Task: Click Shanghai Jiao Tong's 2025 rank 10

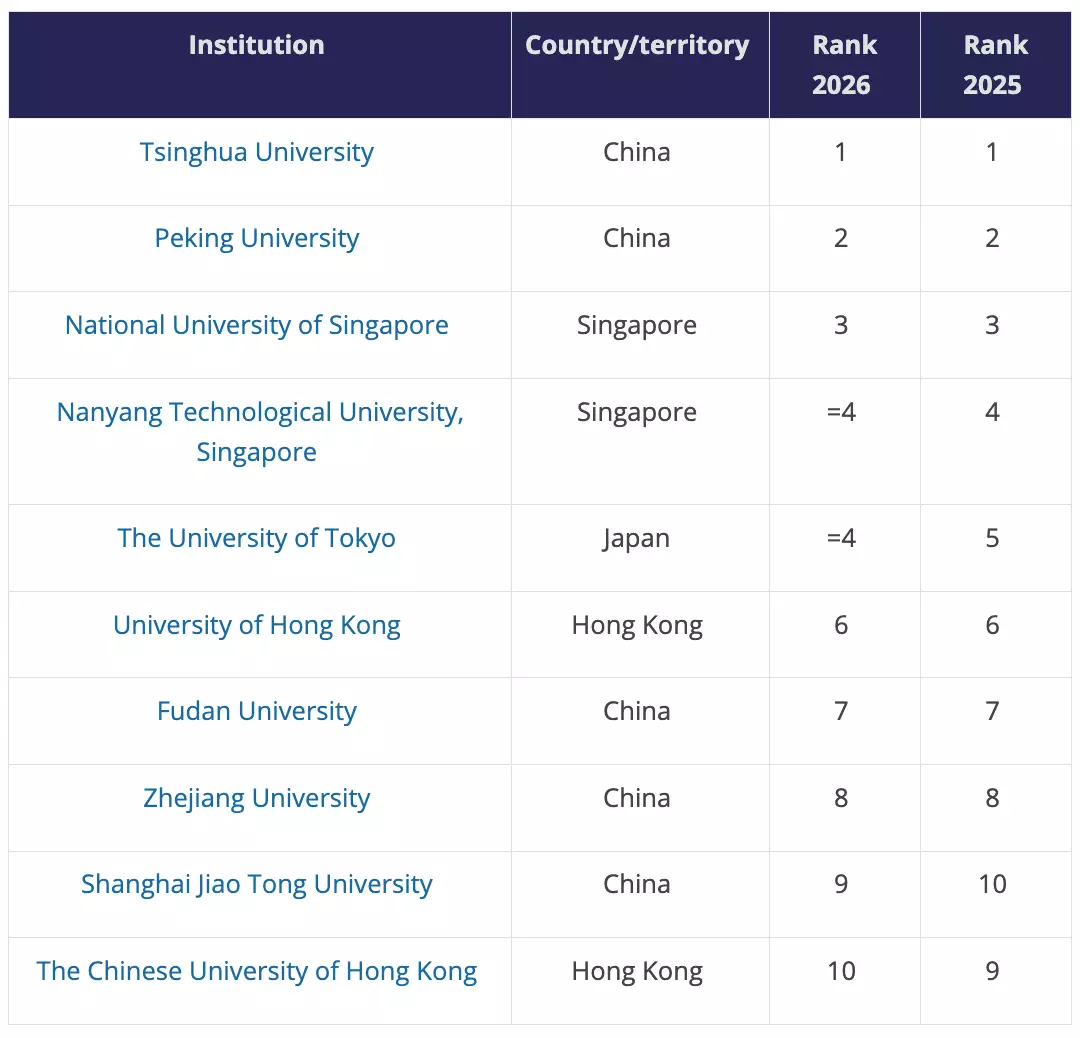Action: point(992,884)
